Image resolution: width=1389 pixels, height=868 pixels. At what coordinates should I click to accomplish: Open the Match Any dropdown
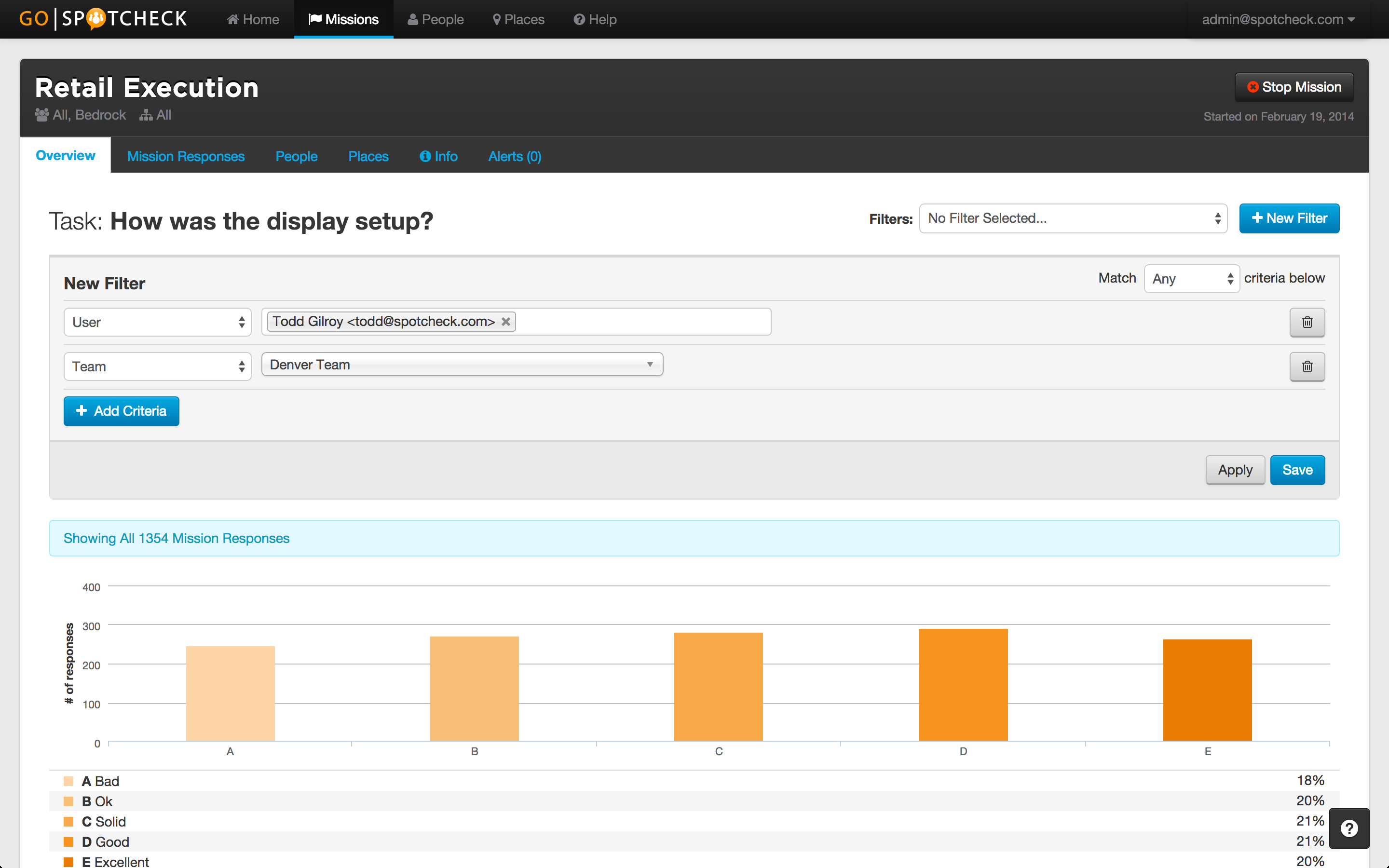[1192, 278]
